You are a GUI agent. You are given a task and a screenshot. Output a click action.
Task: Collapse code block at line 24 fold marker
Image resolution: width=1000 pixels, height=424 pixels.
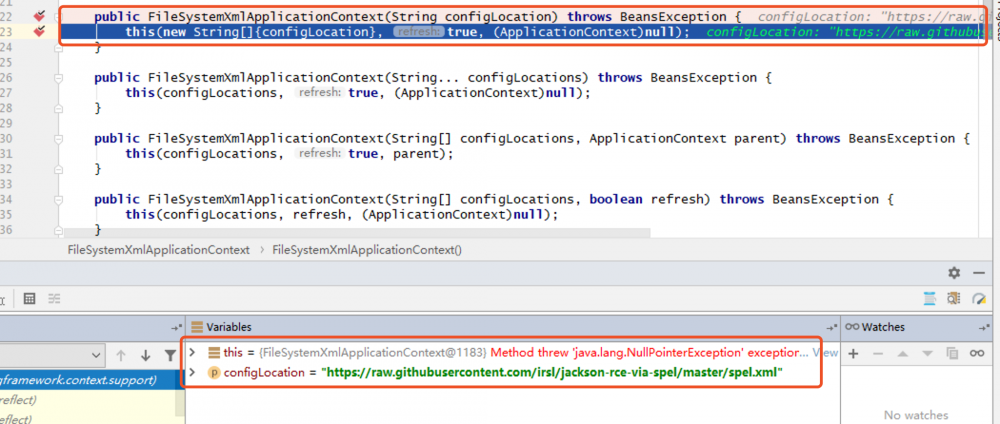pos(59,47)
